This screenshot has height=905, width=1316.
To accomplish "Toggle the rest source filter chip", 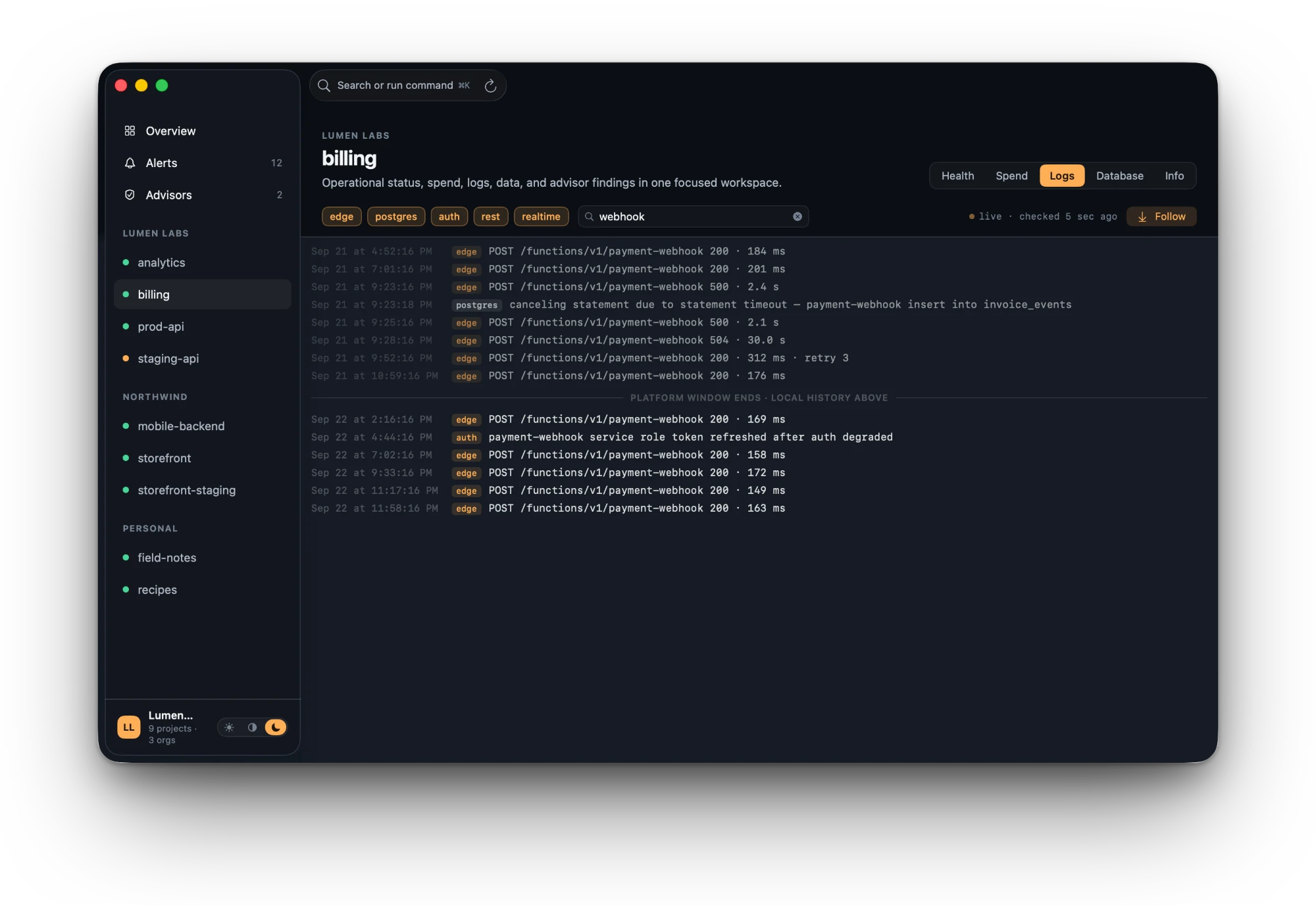I will tap(491, 216).
